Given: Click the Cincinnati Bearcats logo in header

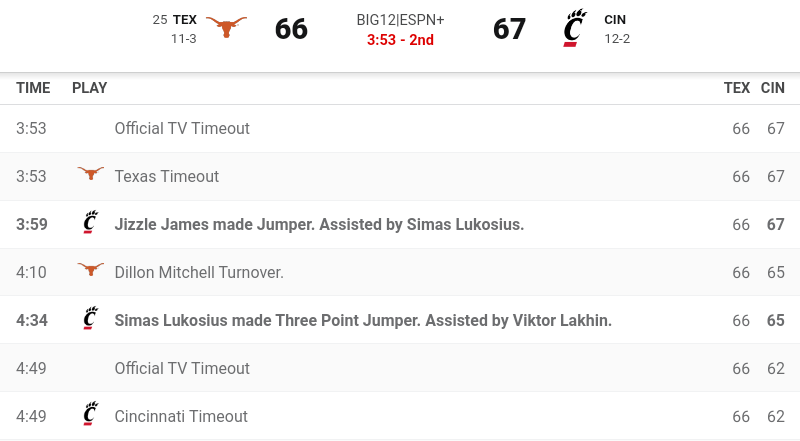Looking at the screenshot, I should [x=573, y=28].
